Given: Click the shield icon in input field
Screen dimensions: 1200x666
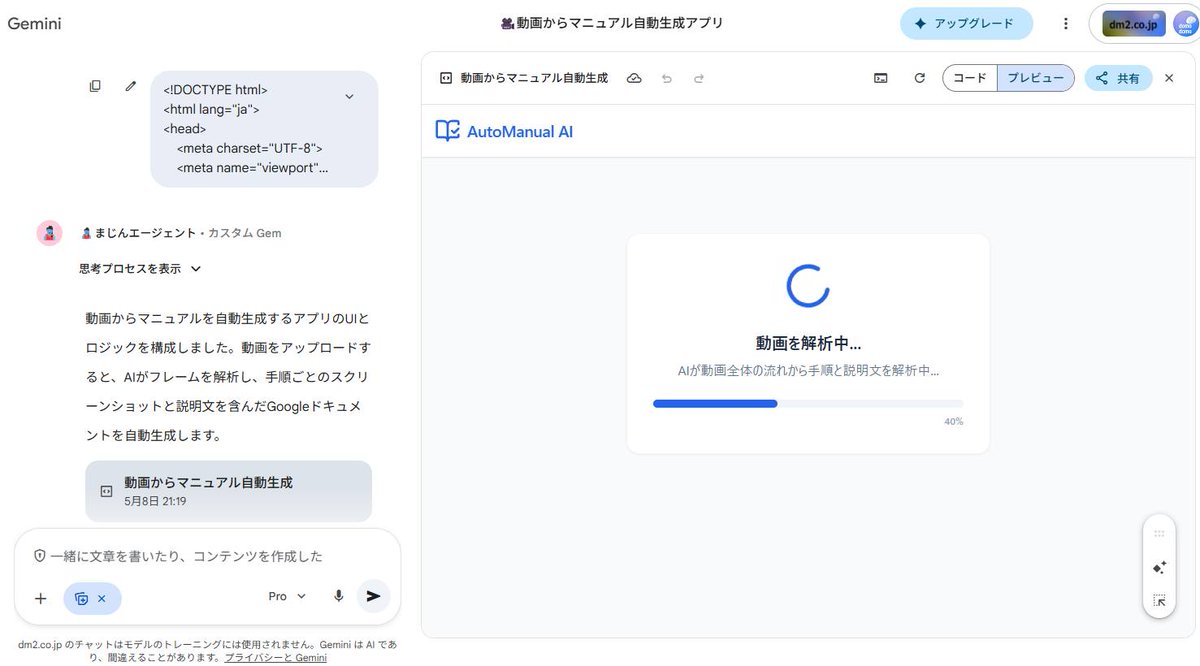Looking at the screenshot, I should 40,556.
